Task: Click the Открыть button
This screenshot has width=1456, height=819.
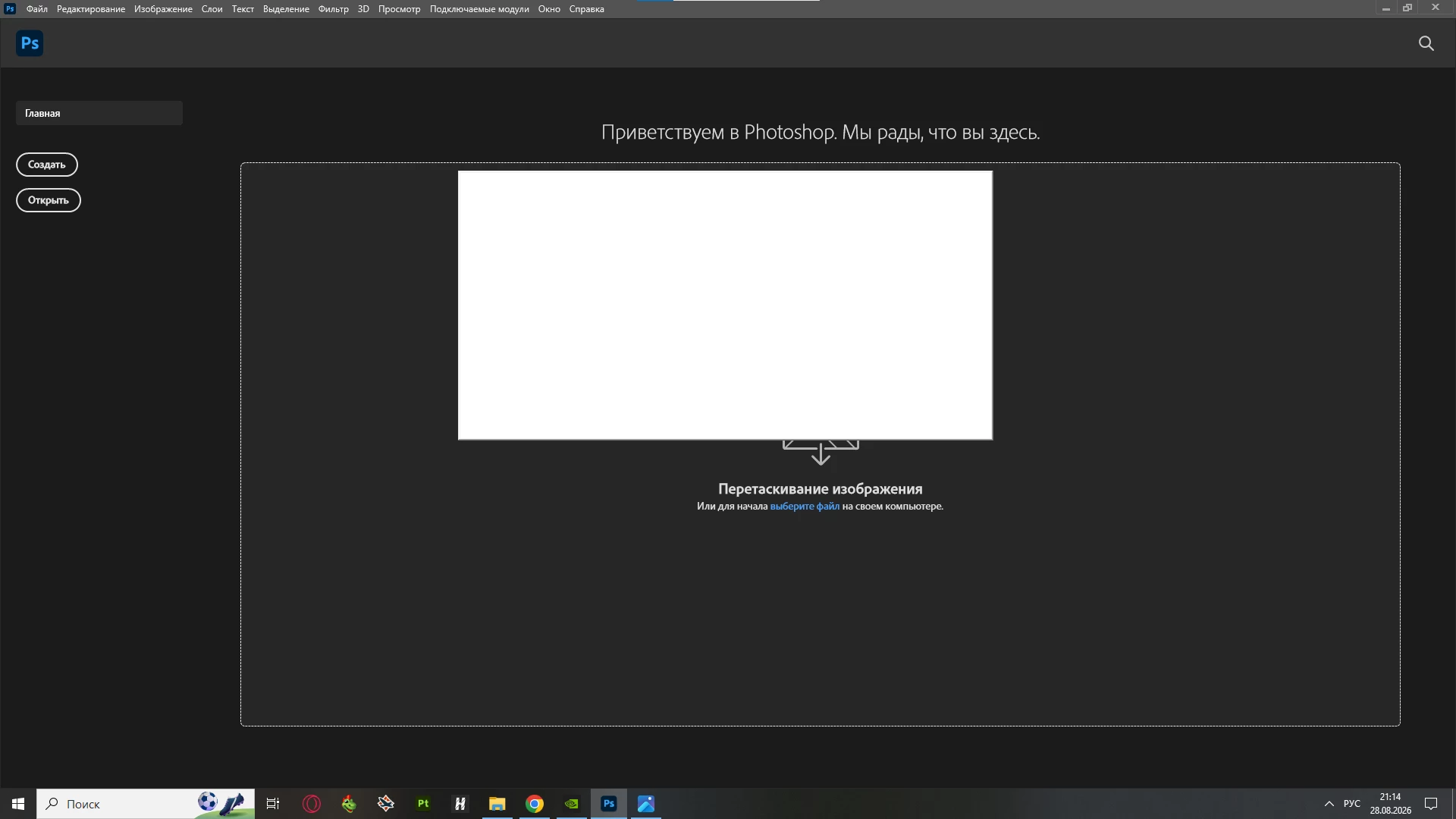Action: pyautogui.click(x=49, y=200)
